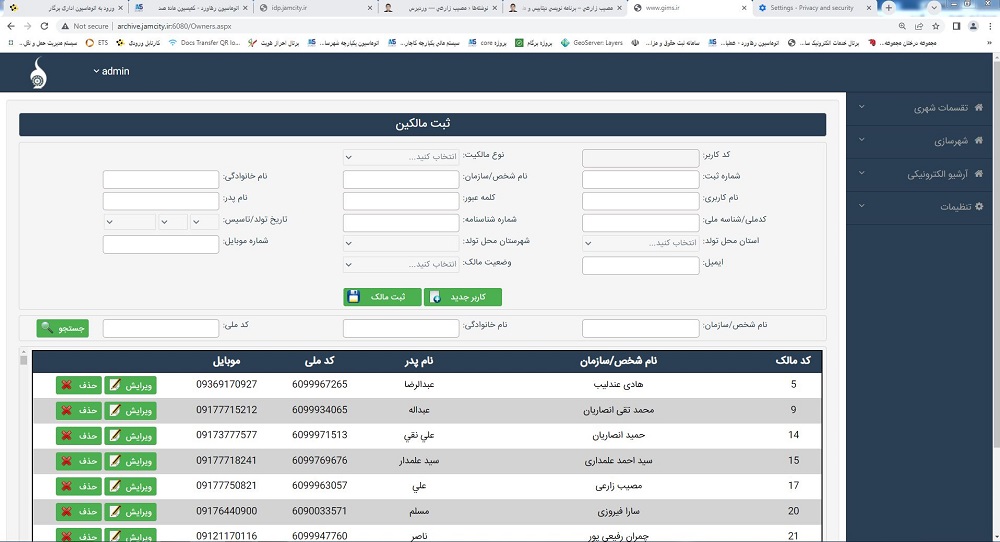
Task: Click the home icon beside آرشیو الکترونیکی
Action: point(979,173)
